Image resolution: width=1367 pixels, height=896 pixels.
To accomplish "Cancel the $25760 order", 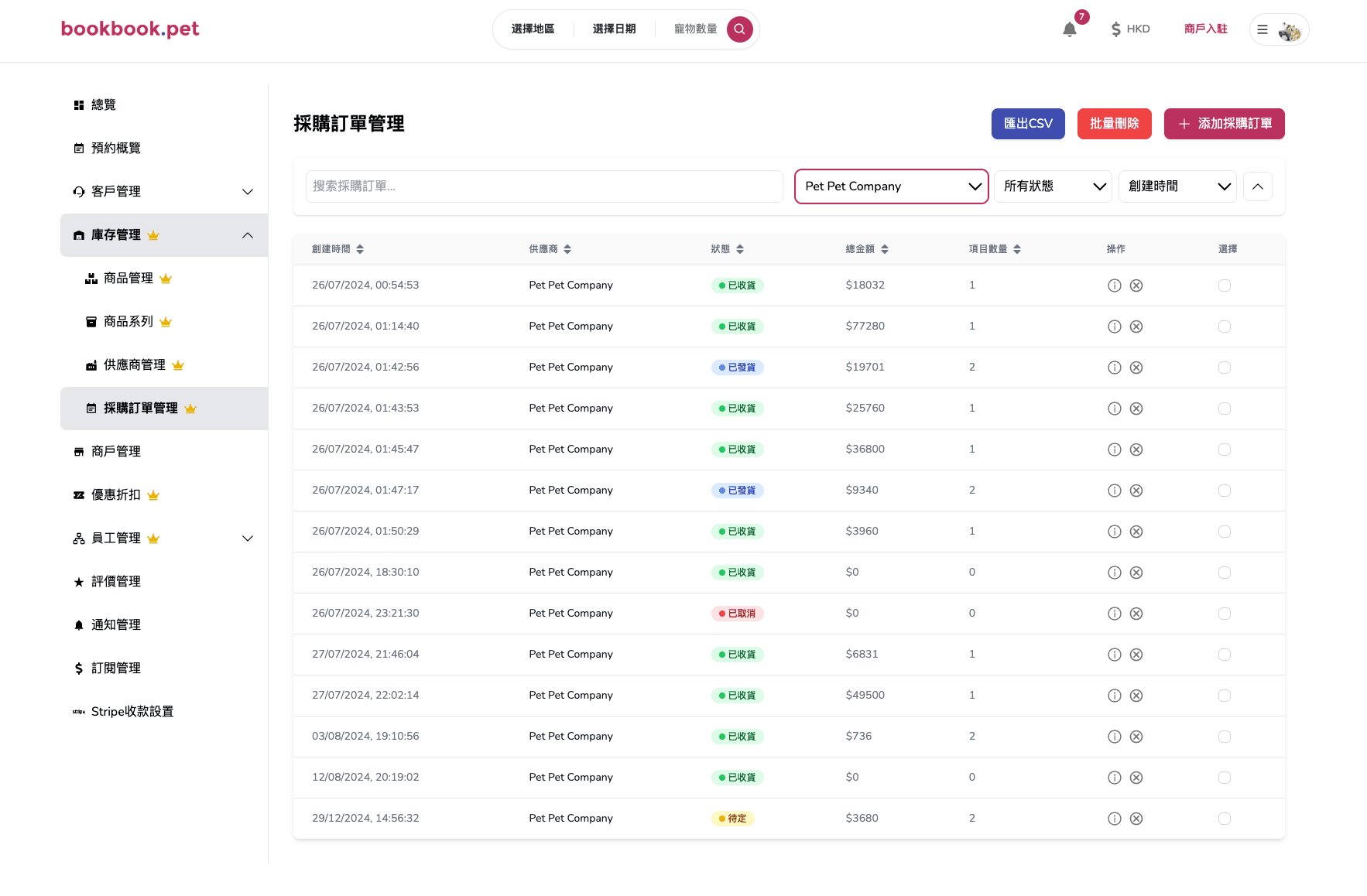I will (x=1136, y=409).
